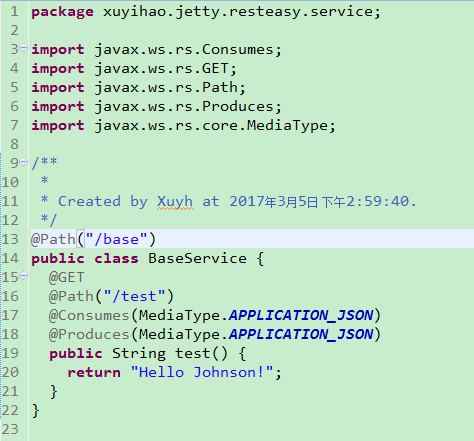
Task: Click line number 1 in the gutter
Action: click(14, 12)
